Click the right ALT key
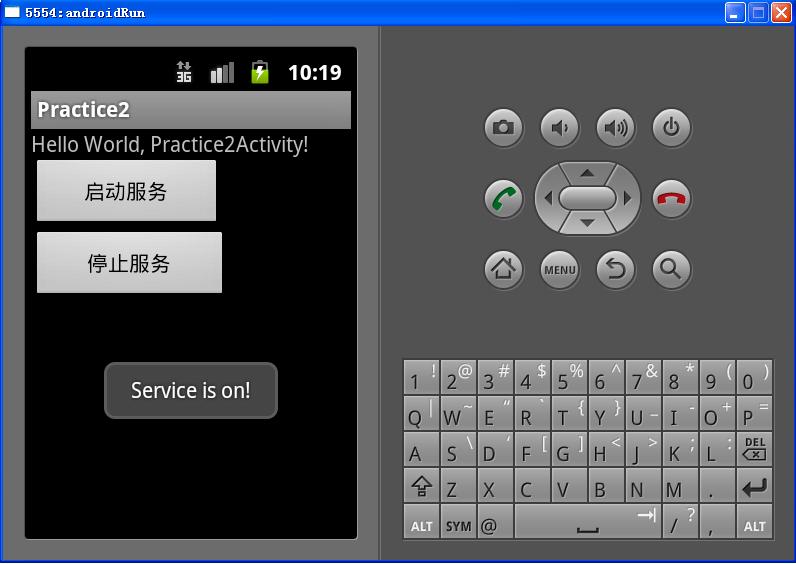Screen dimensions: 796x564 pyautogui.click(x=754, y=521)
